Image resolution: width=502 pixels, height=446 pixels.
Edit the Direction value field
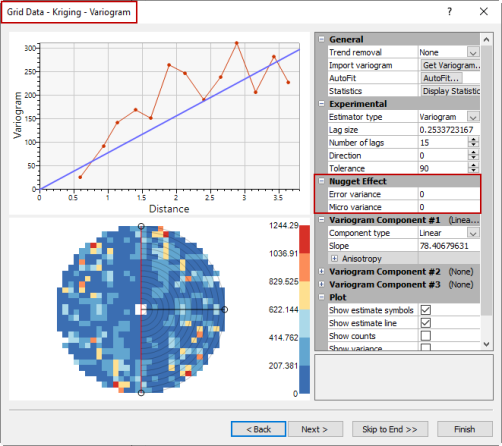point(443,156)
